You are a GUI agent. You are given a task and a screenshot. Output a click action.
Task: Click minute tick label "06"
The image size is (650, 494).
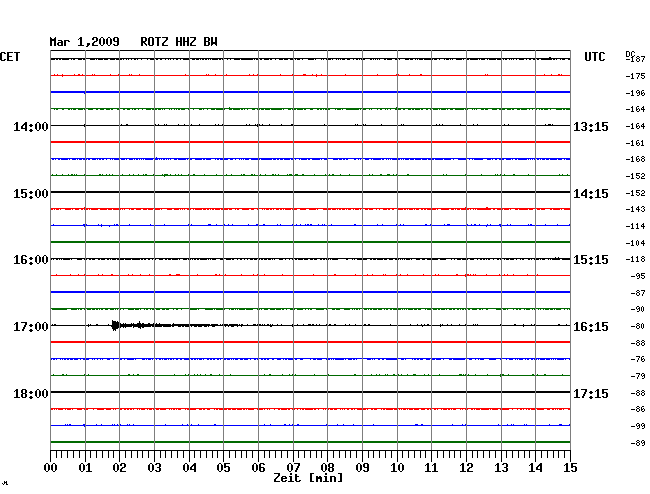pos(258,467)
